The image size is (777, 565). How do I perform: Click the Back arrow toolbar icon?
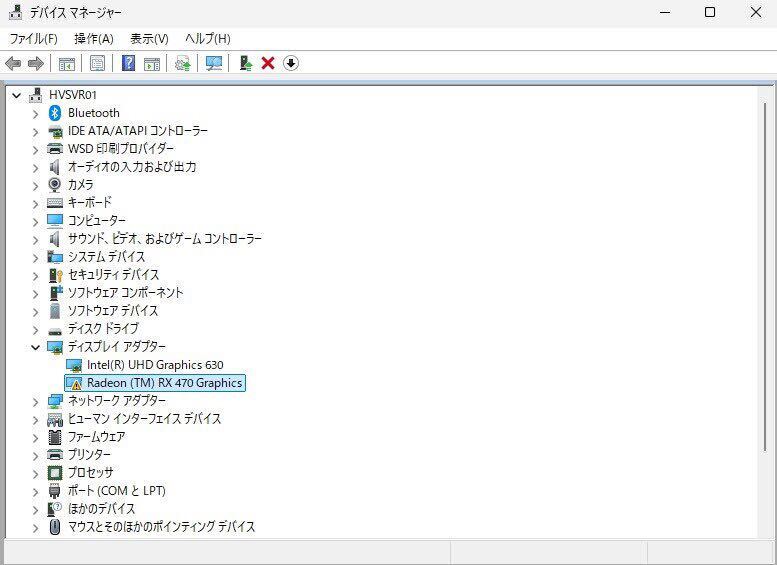coord(13,63)
